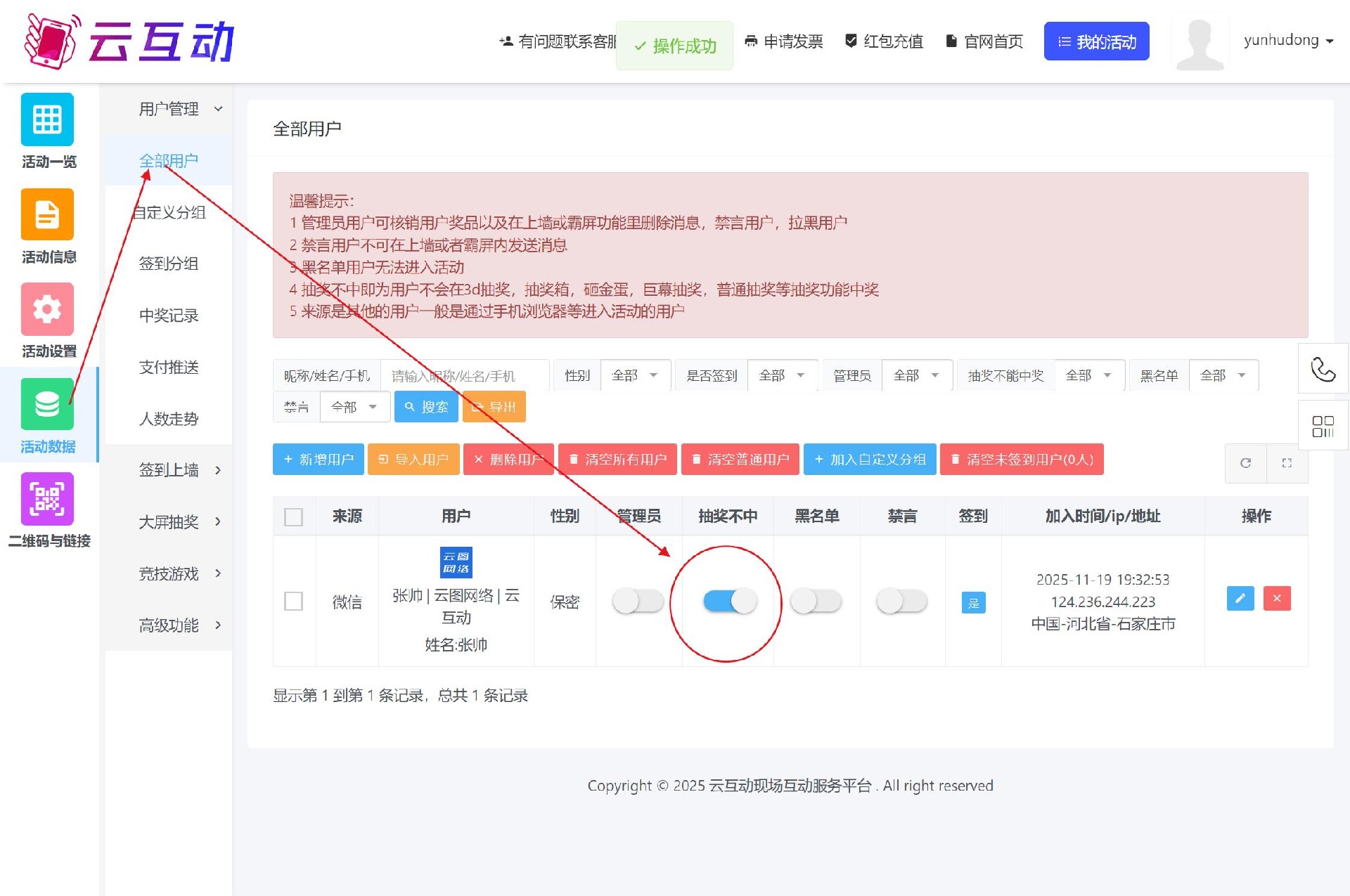Click the table refresh icon

tap(1245, 463)
